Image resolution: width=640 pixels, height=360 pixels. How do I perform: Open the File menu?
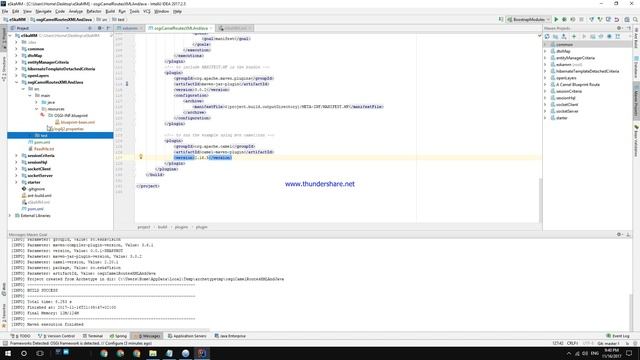[x=5, y=11]
